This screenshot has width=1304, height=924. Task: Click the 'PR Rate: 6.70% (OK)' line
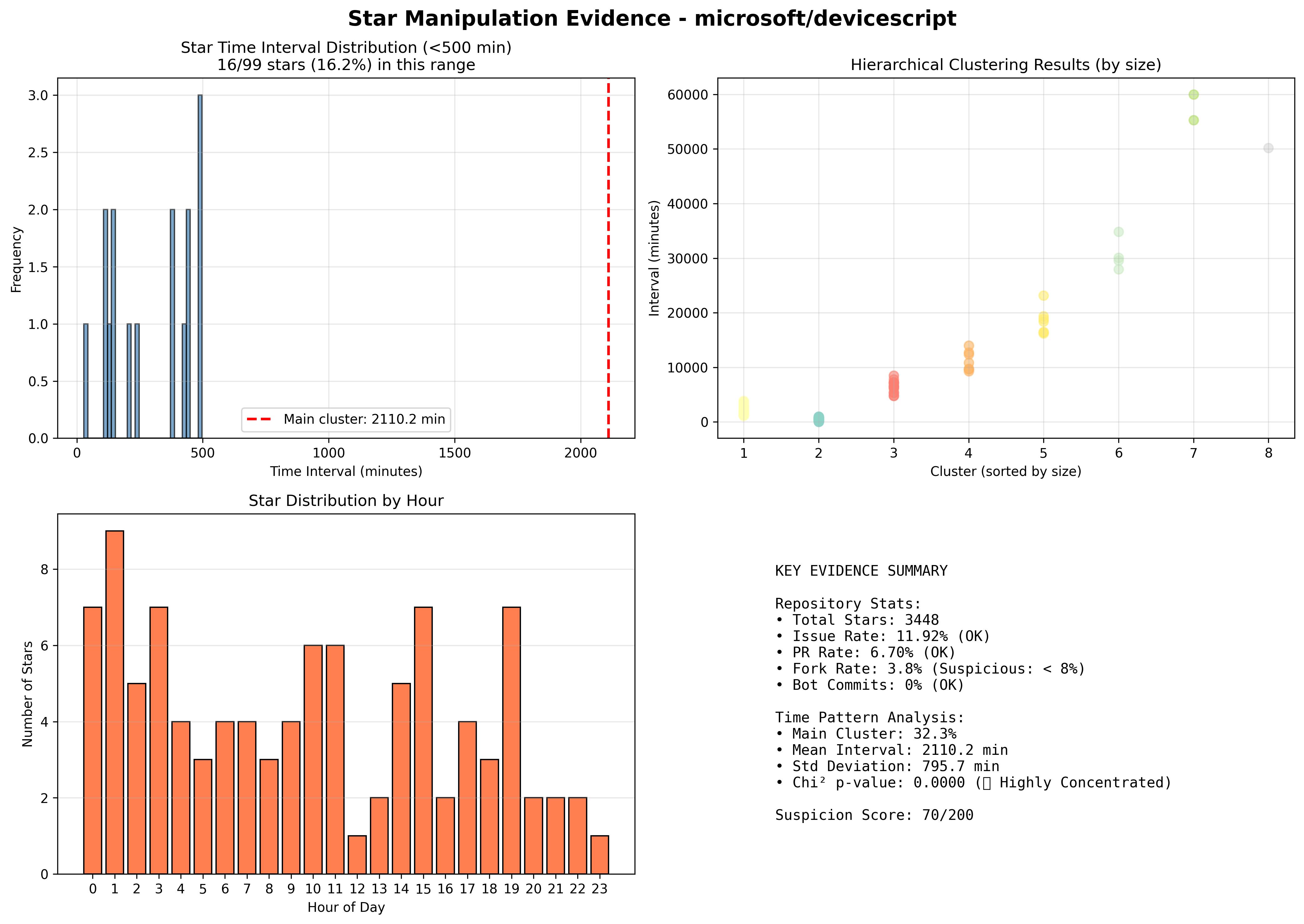tap(866, 653)
